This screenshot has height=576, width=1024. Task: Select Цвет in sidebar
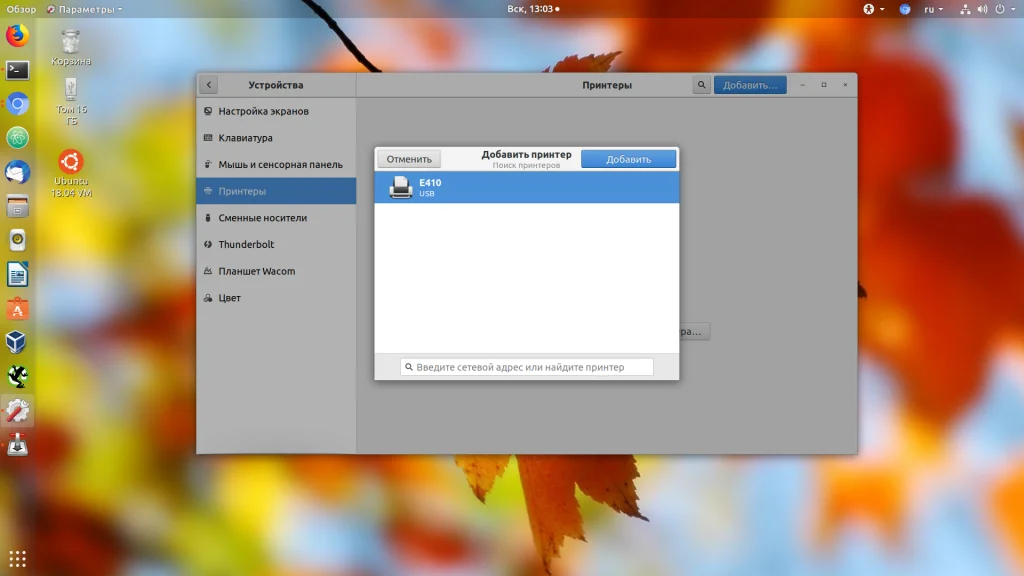[x=276, y=298]
